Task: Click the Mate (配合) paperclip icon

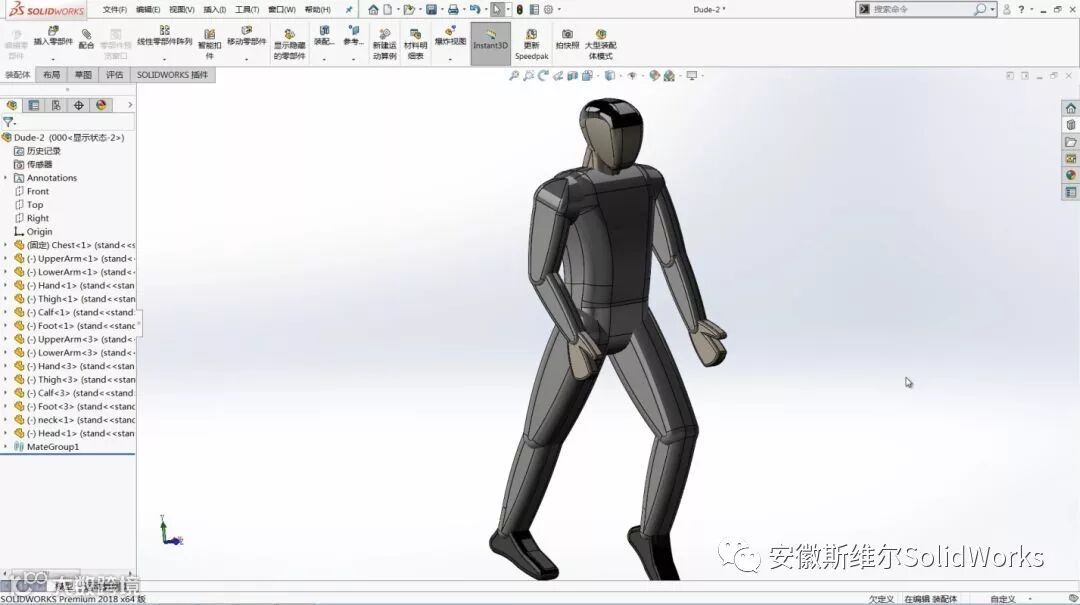Action: 86,33
